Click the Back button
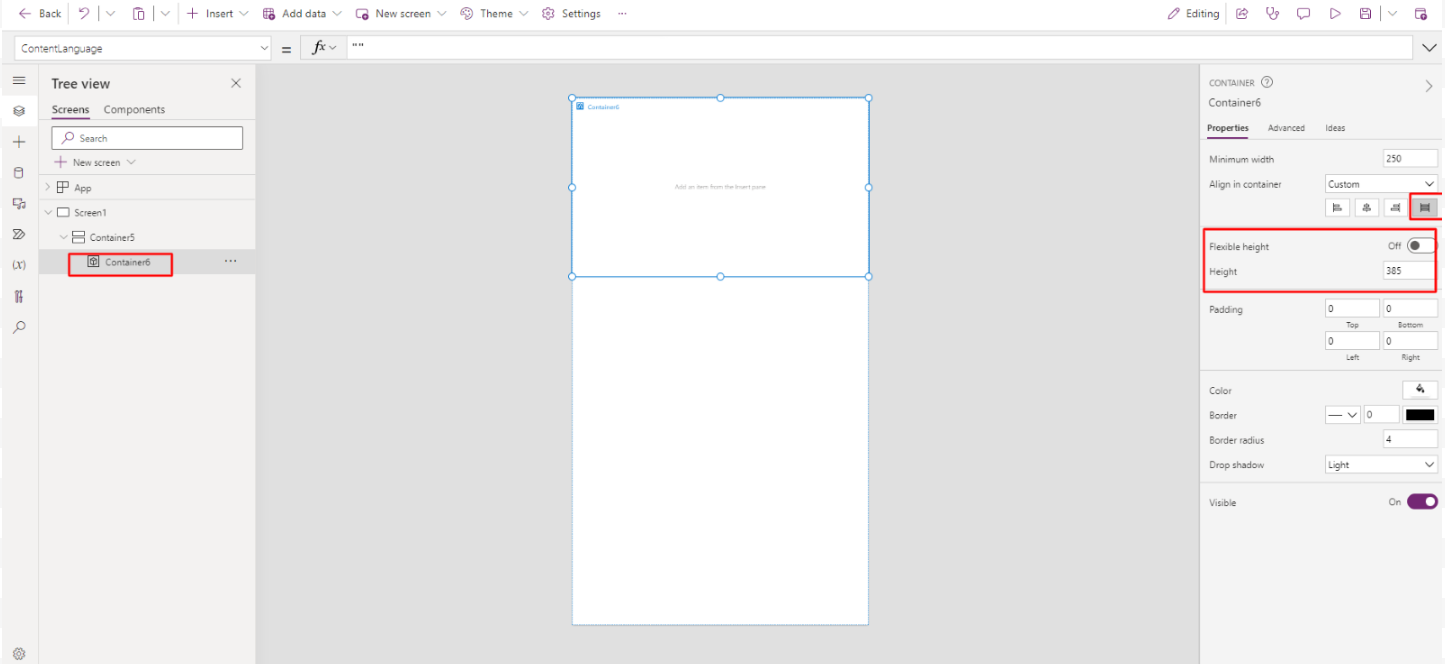 pyautogui.click(x=40, y=14)
